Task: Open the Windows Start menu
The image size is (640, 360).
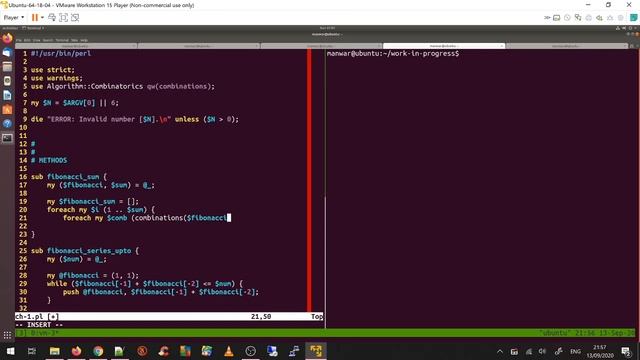Action: click(x=10, y=351)
